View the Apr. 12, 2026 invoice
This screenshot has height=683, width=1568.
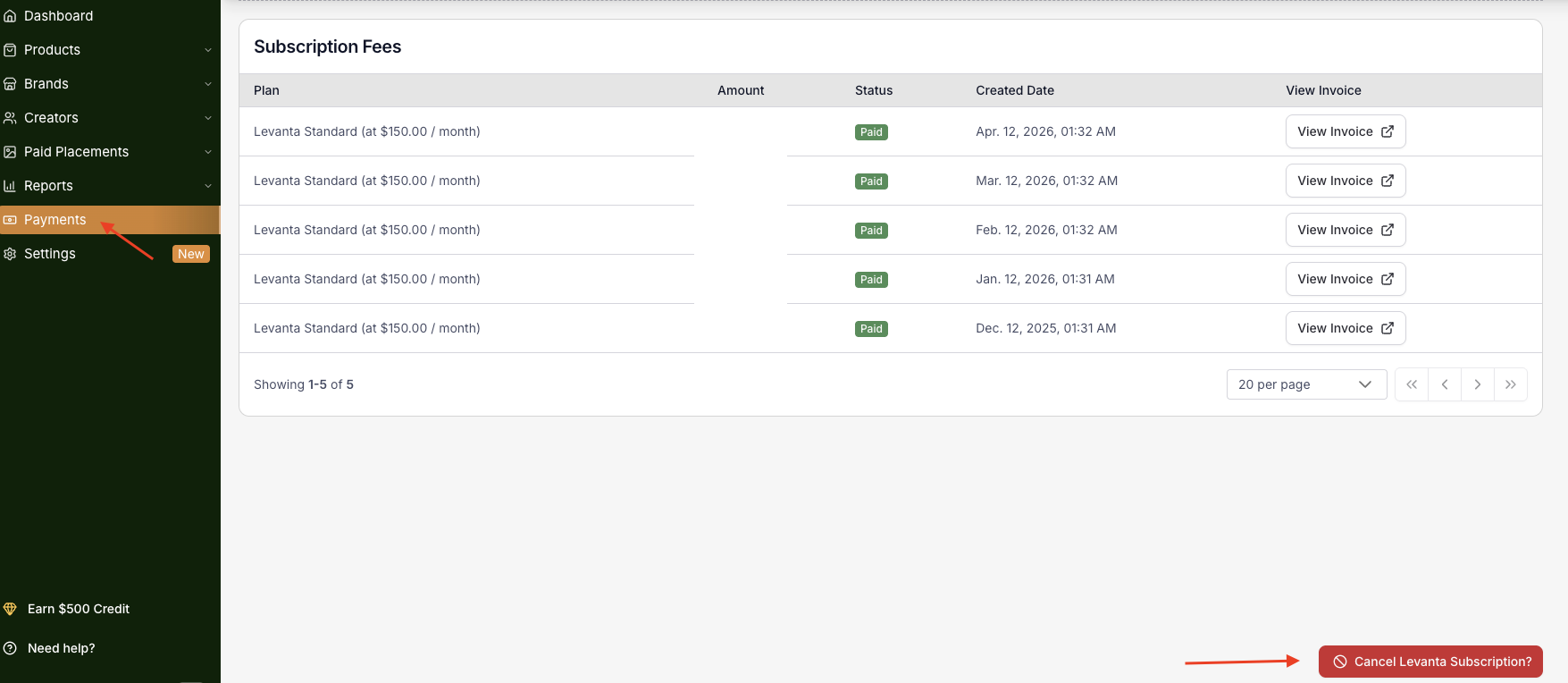pos(1345,131)
